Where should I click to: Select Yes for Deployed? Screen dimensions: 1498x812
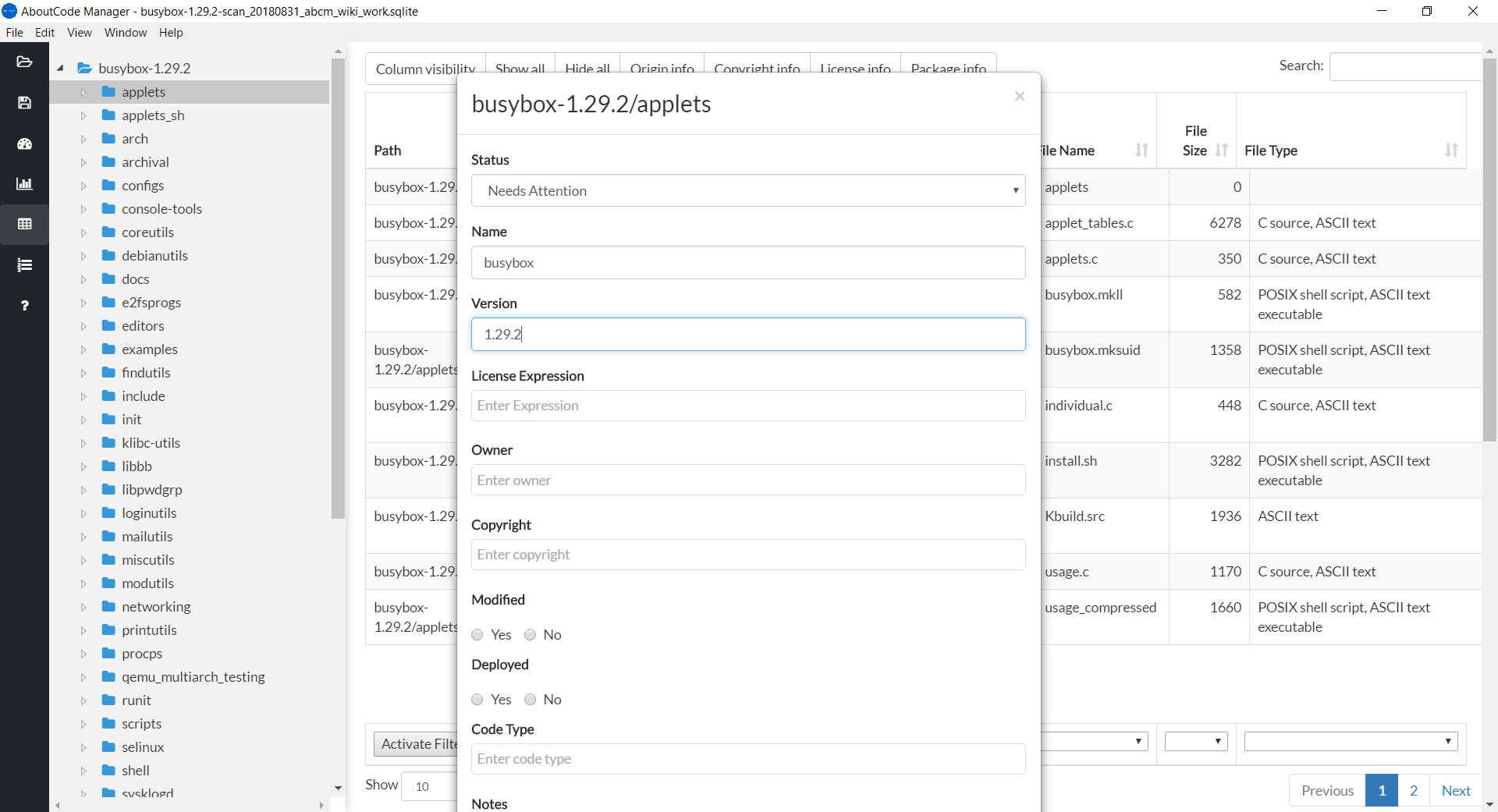[x=477, y=700]
